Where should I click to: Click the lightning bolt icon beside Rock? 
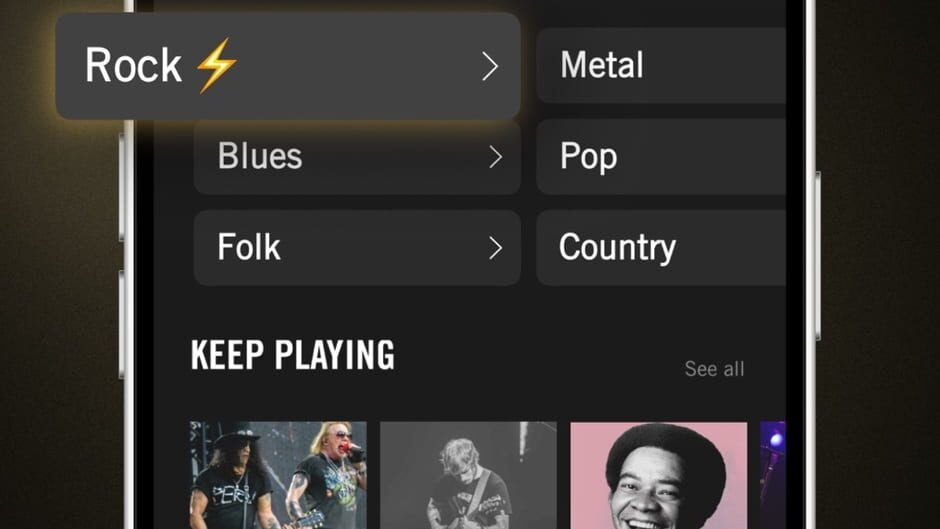pyautogui.click(x=216, y=65)
